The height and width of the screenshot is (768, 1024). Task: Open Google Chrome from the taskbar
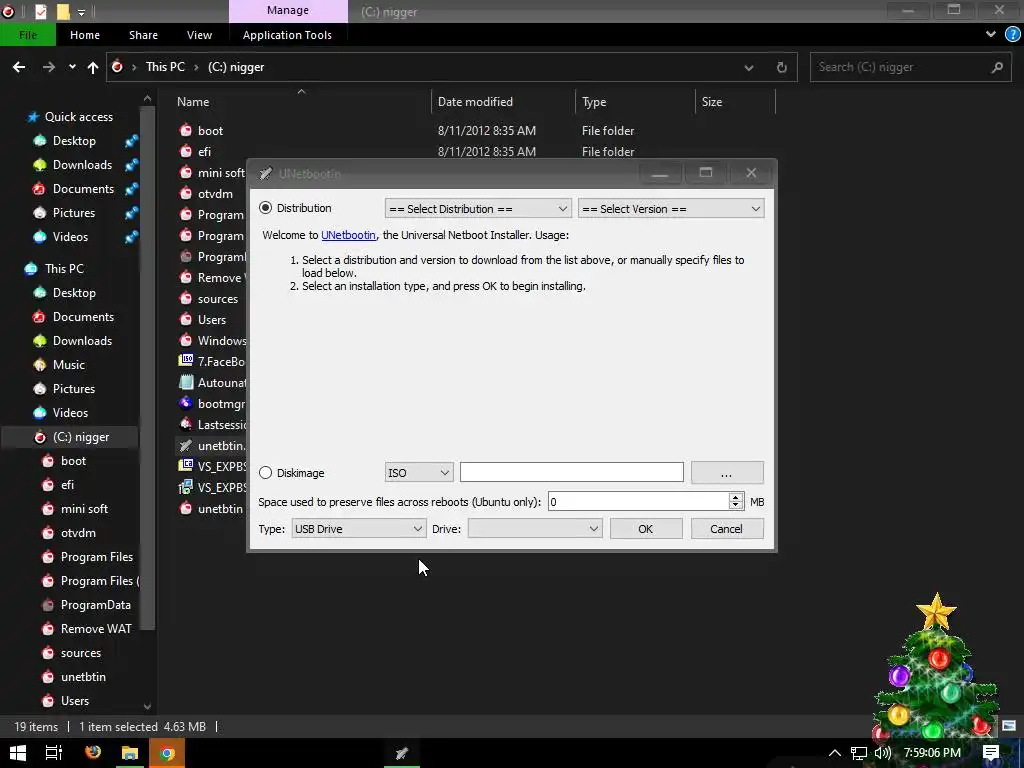[x=167, y=753]
